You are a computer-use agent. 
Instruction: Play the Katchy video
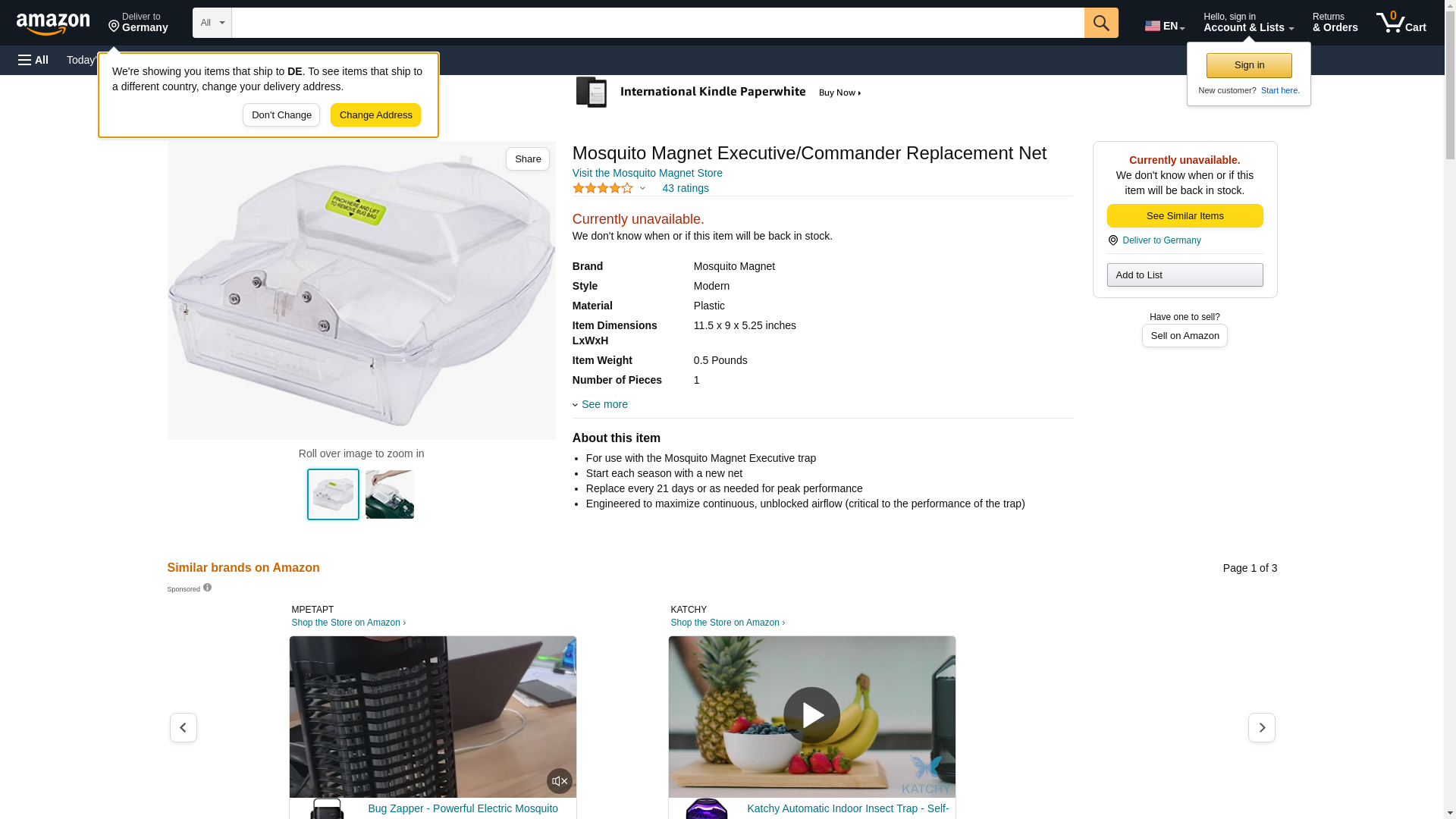(x=811, y=715)
